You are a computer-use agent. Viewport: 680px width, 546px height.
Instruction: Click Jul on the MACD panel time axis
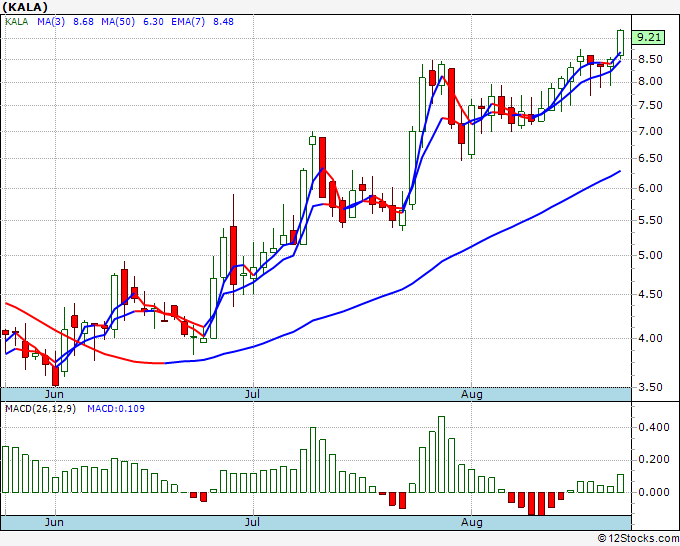252,522
